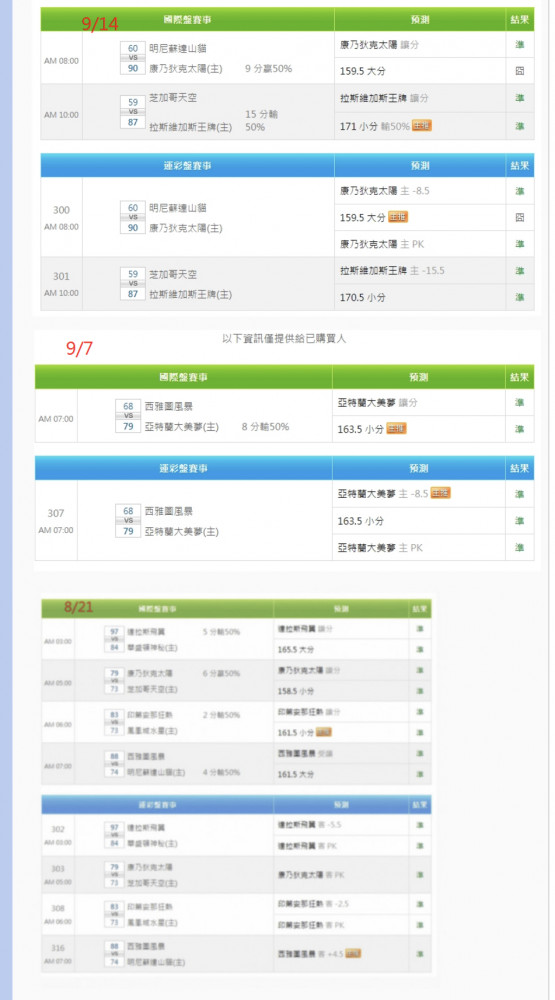Select the 170.5 小分 prediction

pyautogui.click(x=362, y=297)
